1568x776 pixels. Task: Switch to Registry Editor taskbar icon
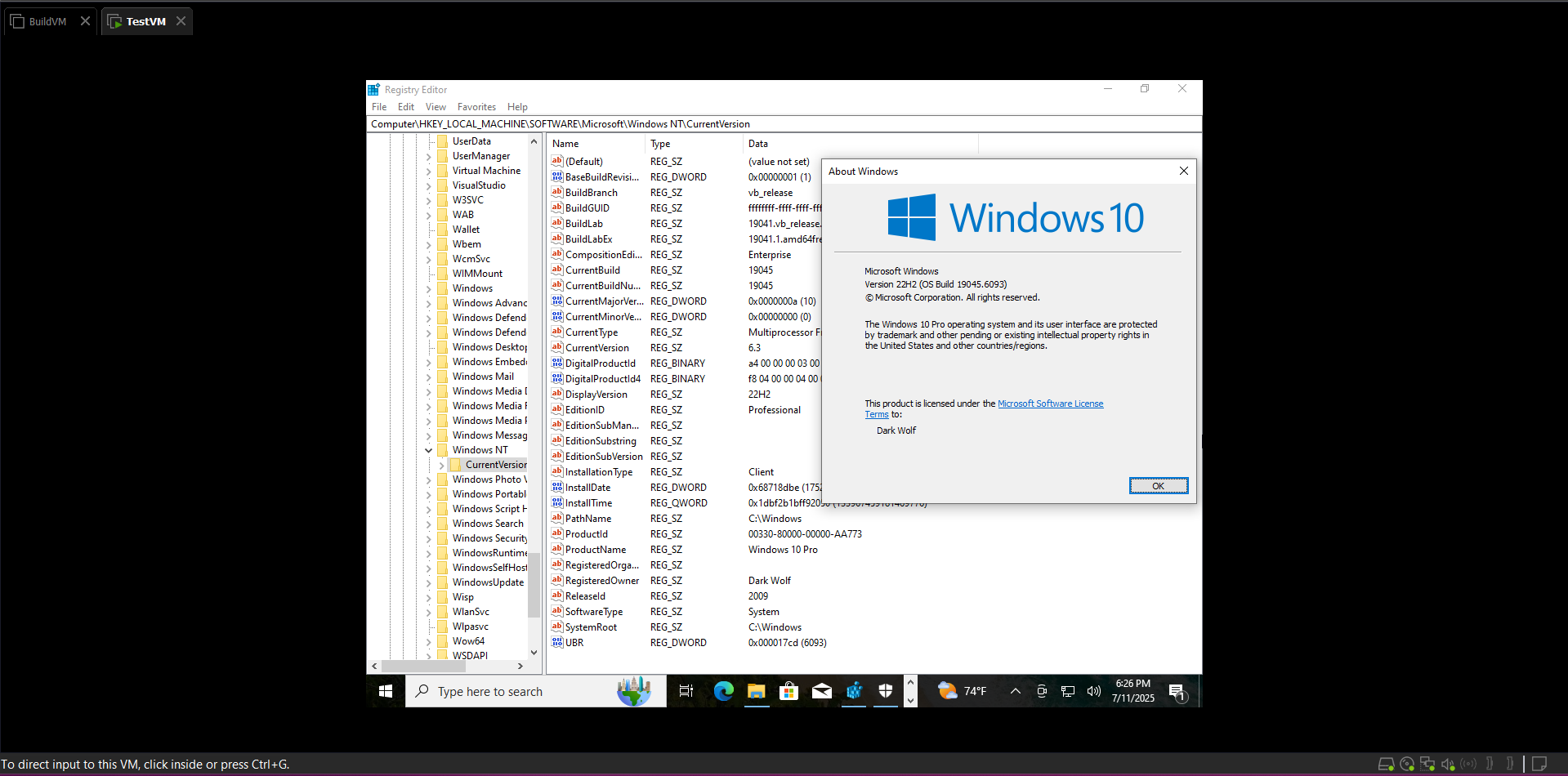click(854, 691)
